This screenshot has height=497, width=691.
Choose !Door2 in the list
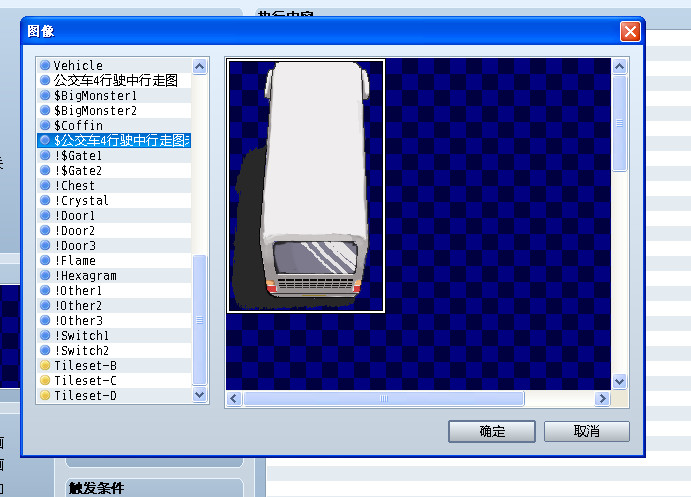pos(114,230)
